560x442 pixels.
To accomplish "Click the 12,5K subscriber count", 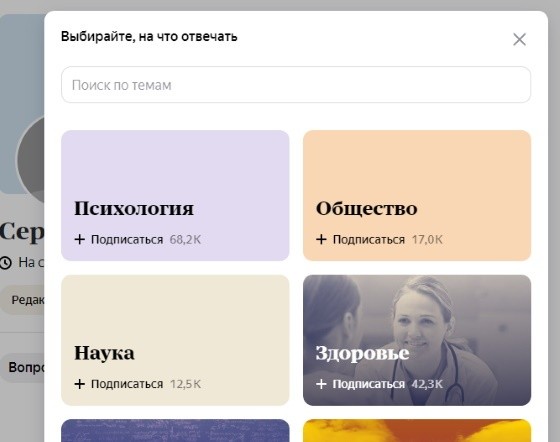I will pyautogui.click(x=185, y=384).
